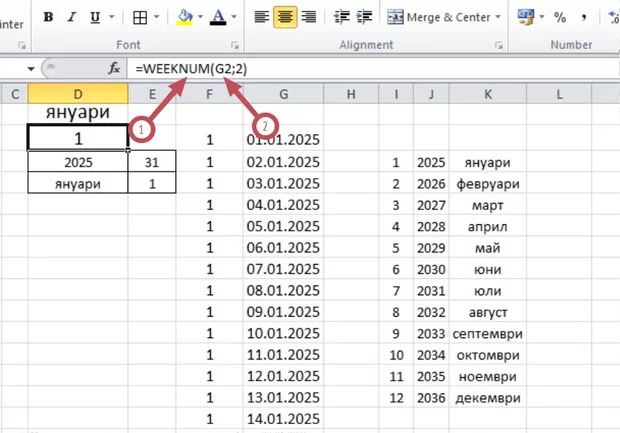Viewport: 620px width, 433px height.
Task: Click the Merge & Center button
Action: (x=440, y=17)
